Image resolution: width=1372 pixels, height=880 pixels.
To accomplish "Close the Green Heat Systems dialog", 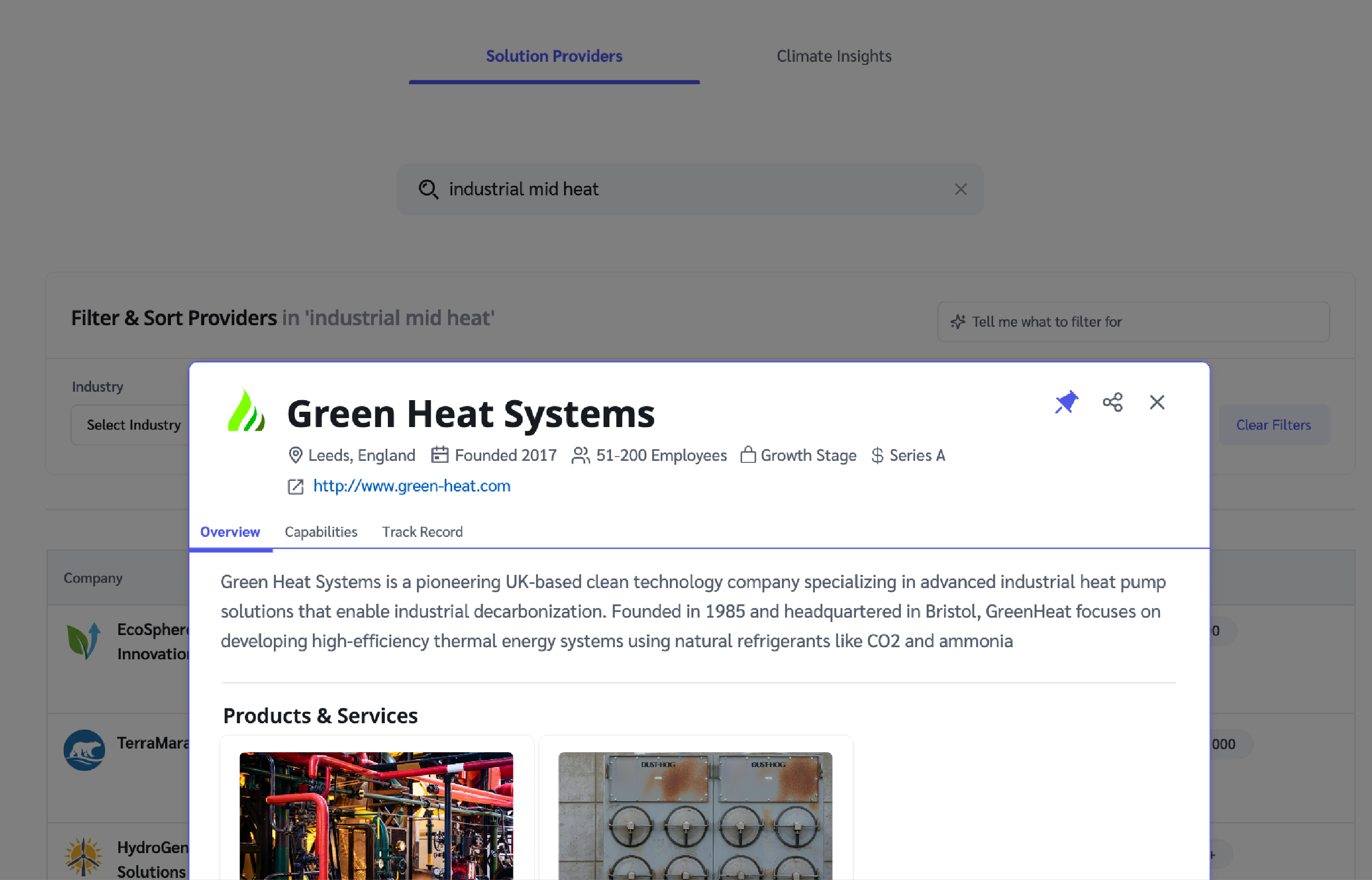I will 1157,402.
